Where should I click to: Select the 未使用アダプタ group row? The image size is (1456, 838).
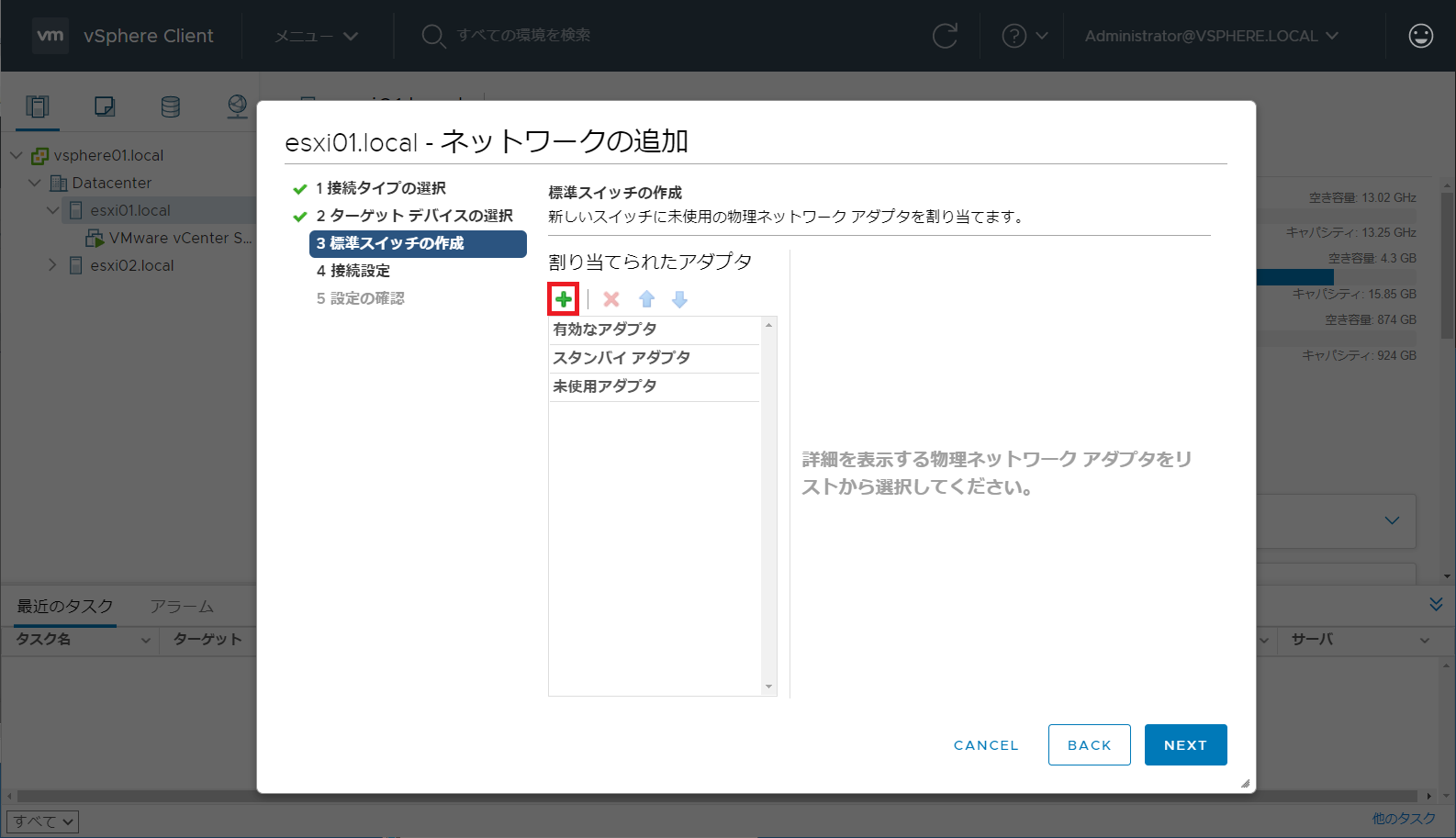pyautogui.click(x=655, y=386)
